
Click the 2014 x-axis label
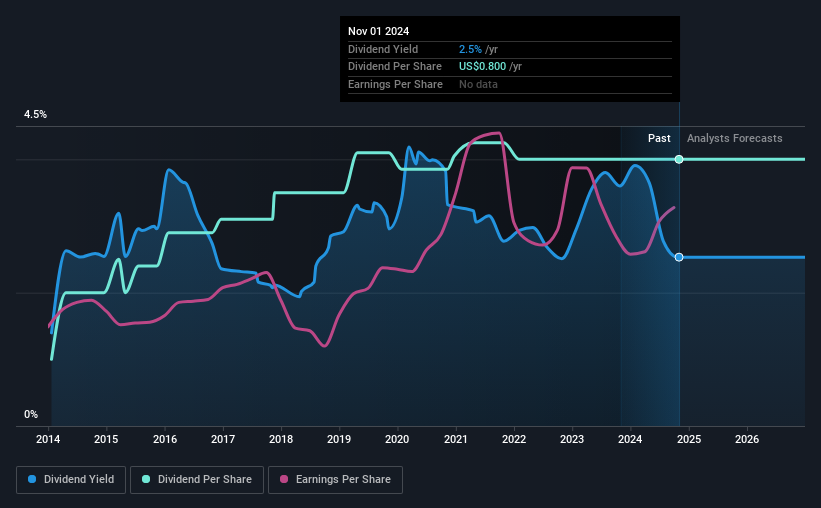48,439
